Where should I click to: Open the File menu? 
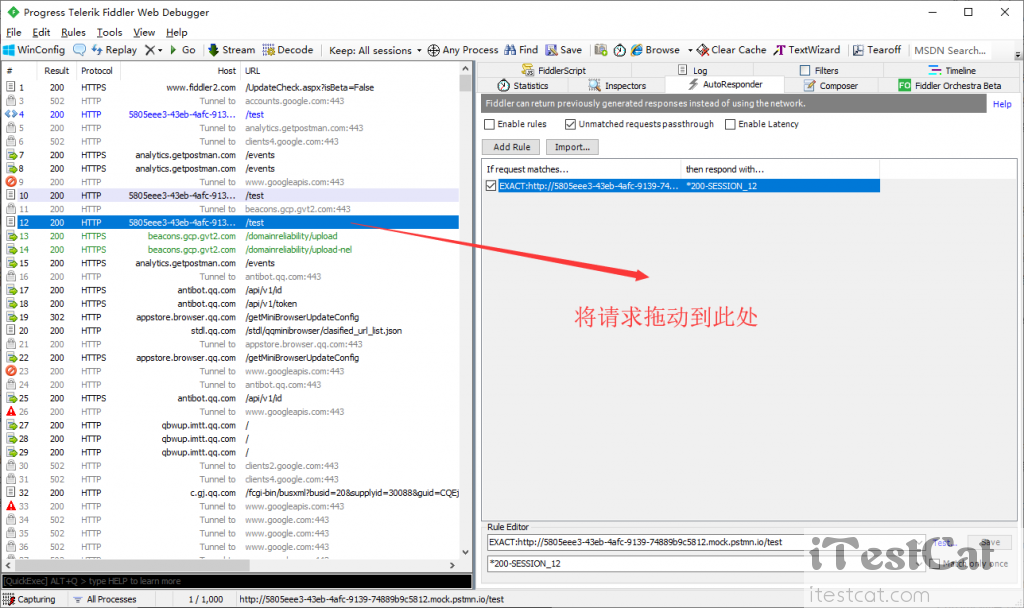click(14, 32)
